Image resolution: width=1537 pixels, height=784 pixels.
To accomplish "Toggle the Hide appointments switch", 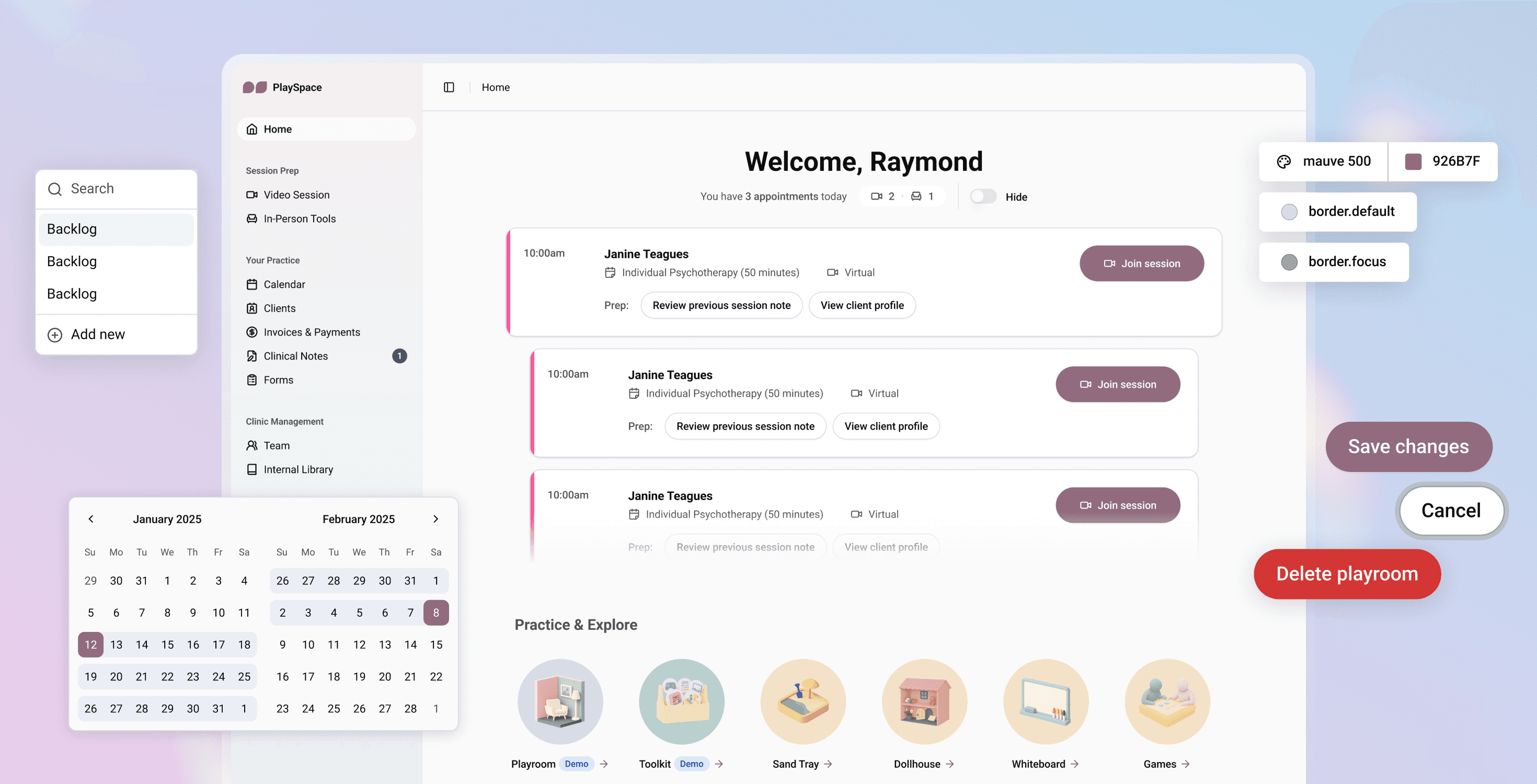I will tap(983, 197).
